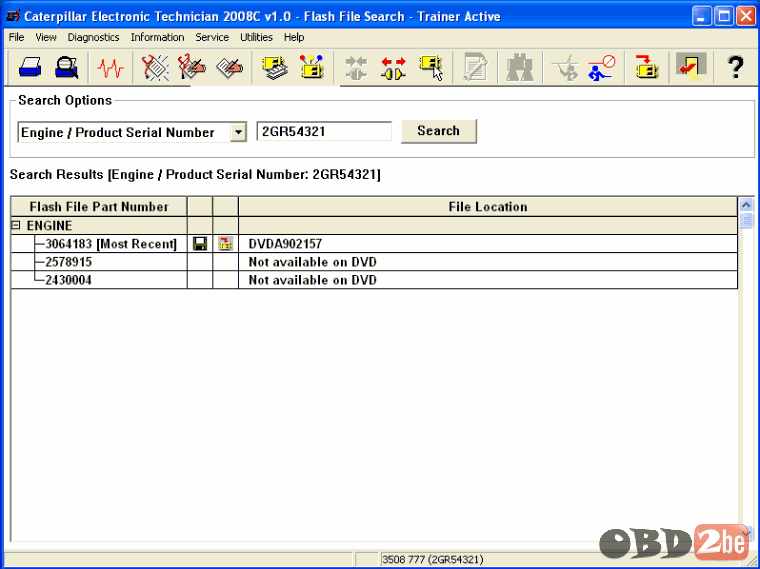Open the Status Tool red waveform icon
The image size is (760, 569).
[110, 67]
